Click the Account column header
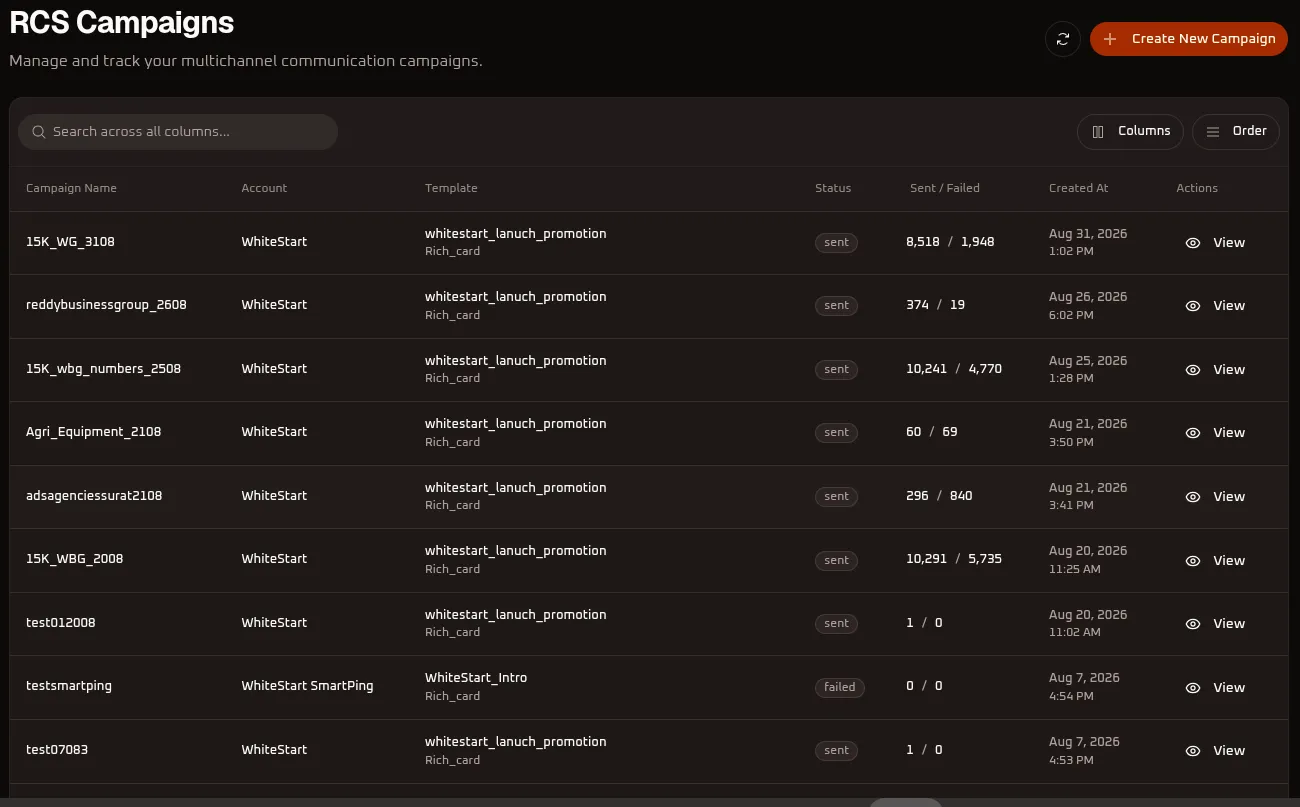This screenshot has height=807, width=1300. coord(264,188)
